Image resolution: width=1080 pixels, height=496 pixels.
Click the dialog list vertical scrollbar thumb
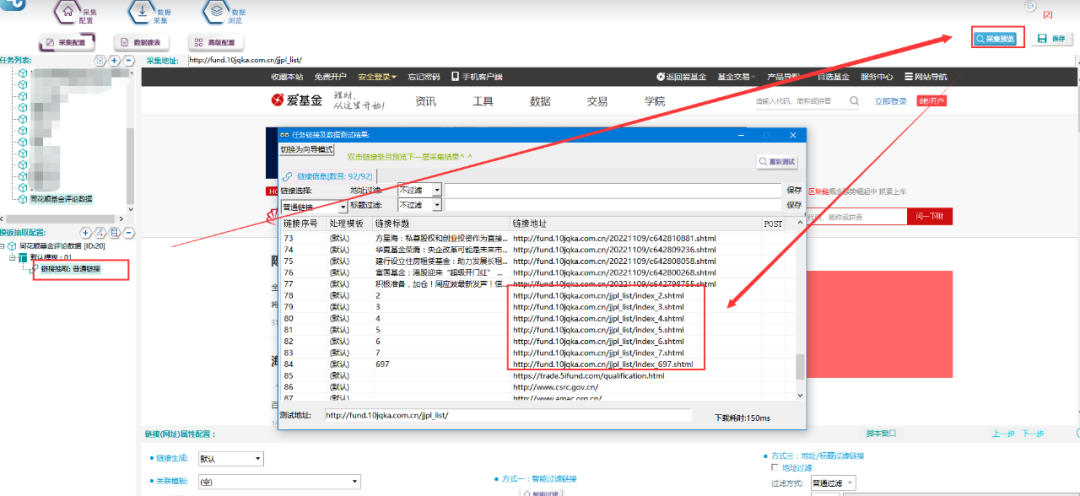click(x=800, y=366)
